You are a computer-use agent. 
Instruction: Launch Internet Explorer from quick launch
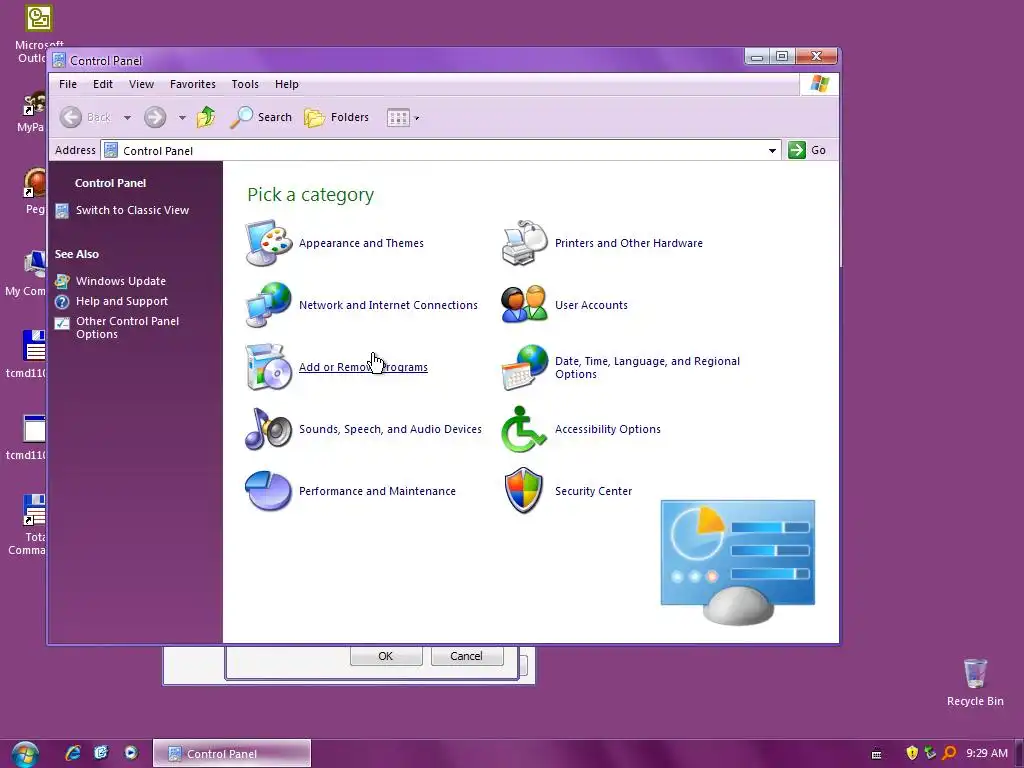pyautogui.click(x=73, y=753)
